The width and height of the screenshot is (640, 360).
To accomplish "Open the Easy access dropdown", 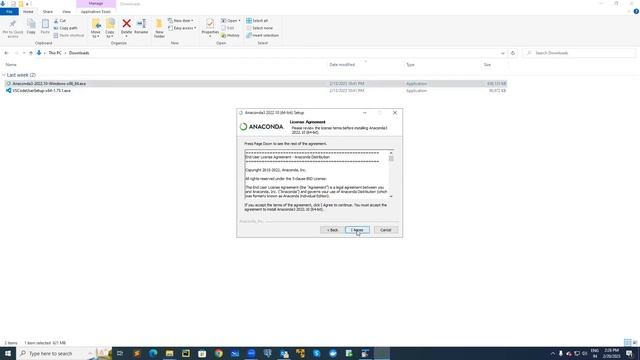I will pyautogui.click(x=182, y=28).
